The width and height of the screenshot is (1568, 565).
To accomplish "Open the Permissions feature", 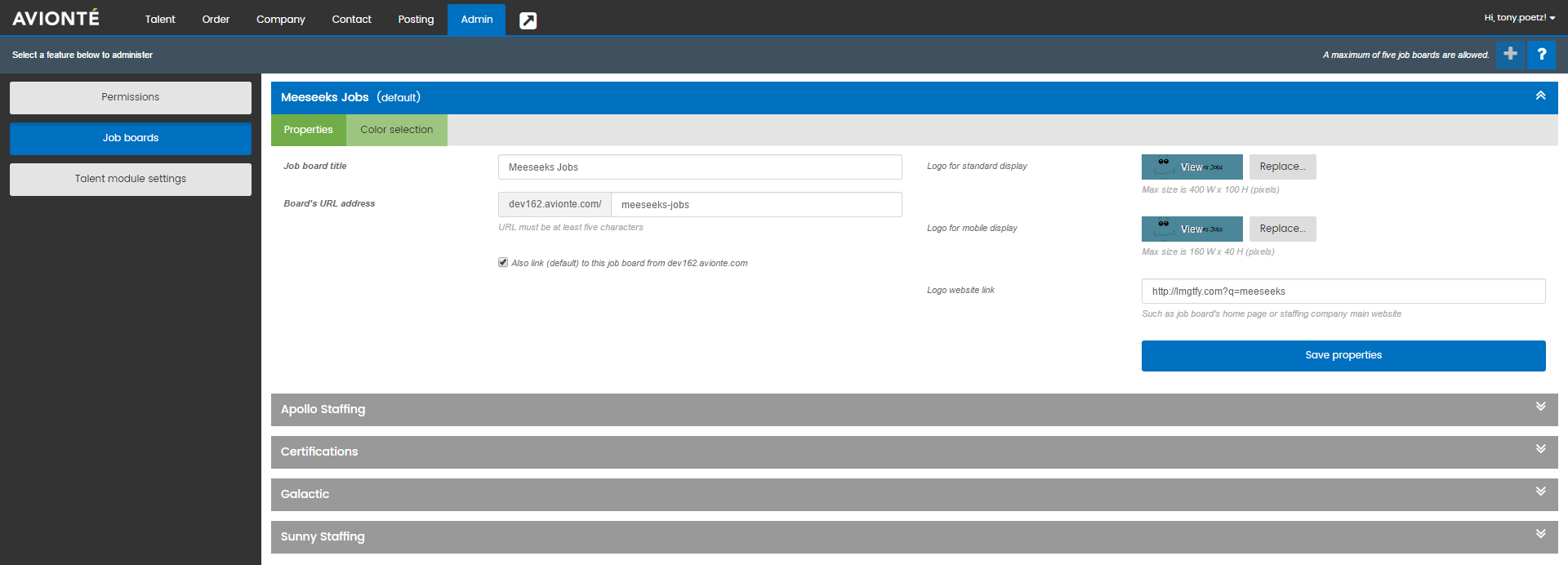I will click(131, 97).
